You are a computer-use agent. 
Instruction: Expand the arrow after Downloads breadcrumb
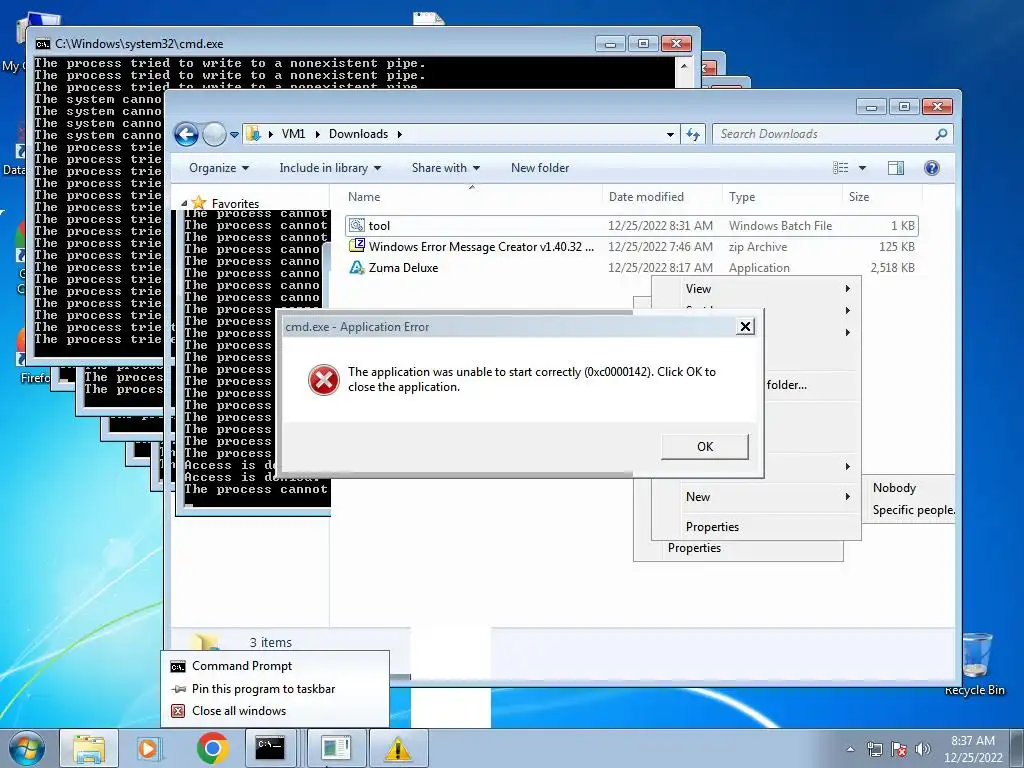click(400, 135)
